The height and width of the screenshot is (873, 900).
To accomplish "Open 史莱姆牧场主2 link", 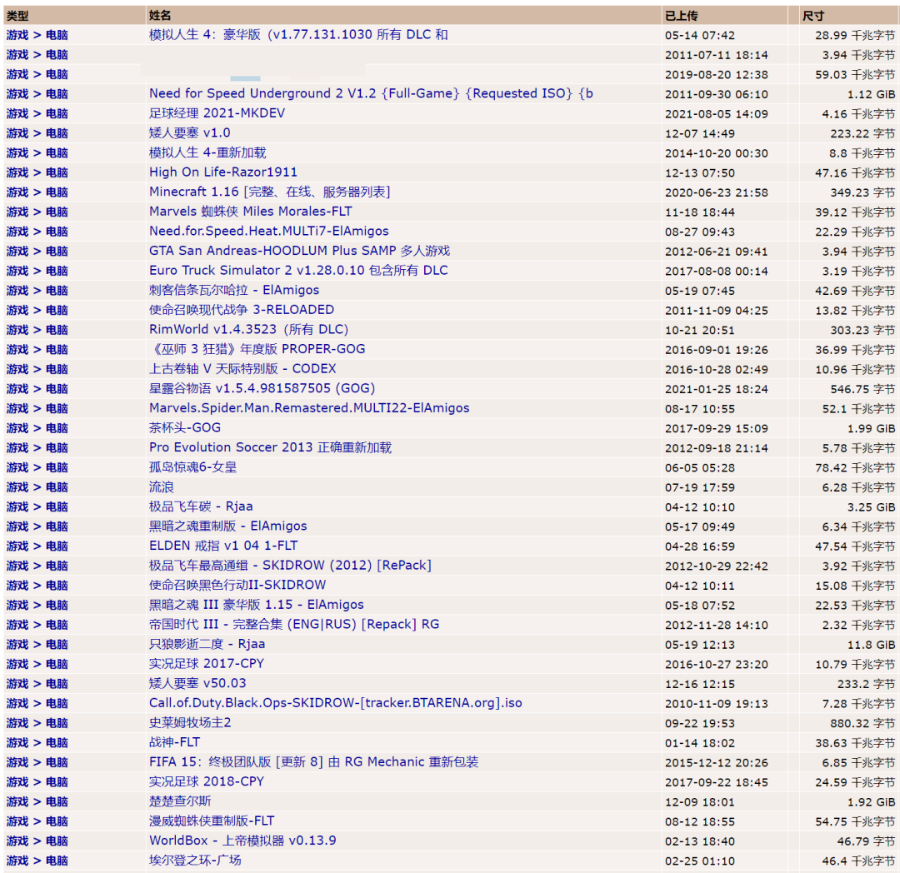I will click(190, 723).
